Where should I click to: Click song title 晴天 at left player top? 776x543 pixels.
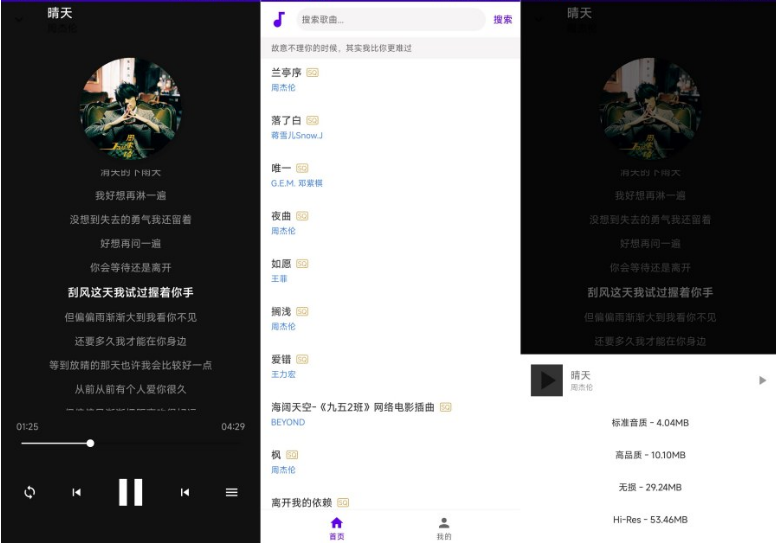pos(60,13)
